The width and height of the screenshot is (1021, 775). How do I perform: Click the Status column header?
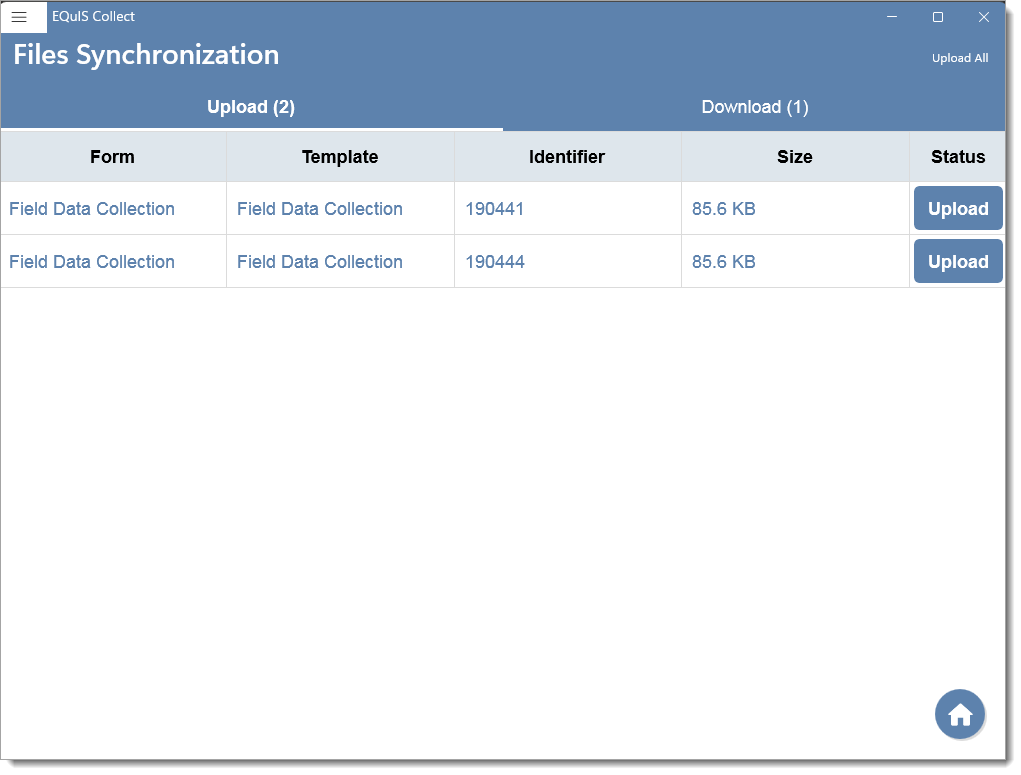(958, 157)
